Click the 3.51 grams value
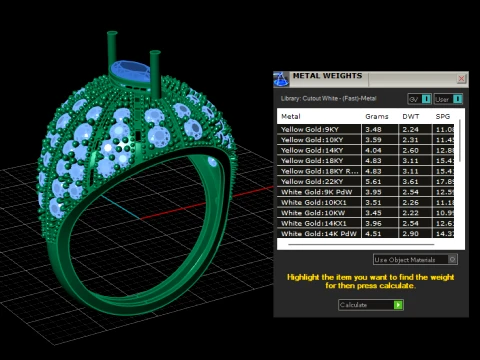Screen dimensions: 480x360 (373, 202)
